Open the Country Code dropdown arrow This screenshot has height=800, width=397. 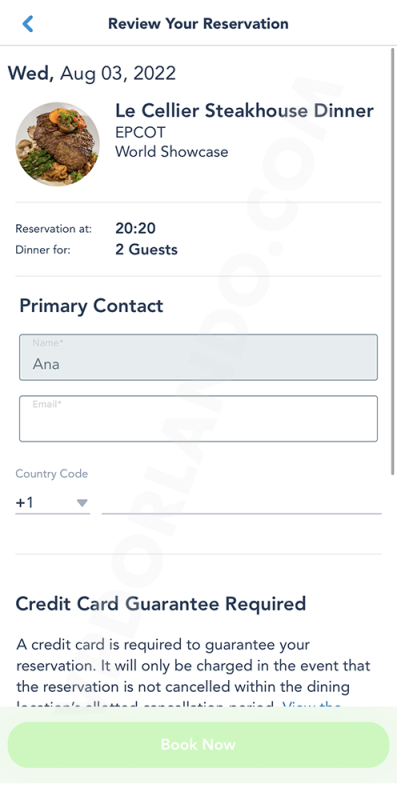point(82,503)
